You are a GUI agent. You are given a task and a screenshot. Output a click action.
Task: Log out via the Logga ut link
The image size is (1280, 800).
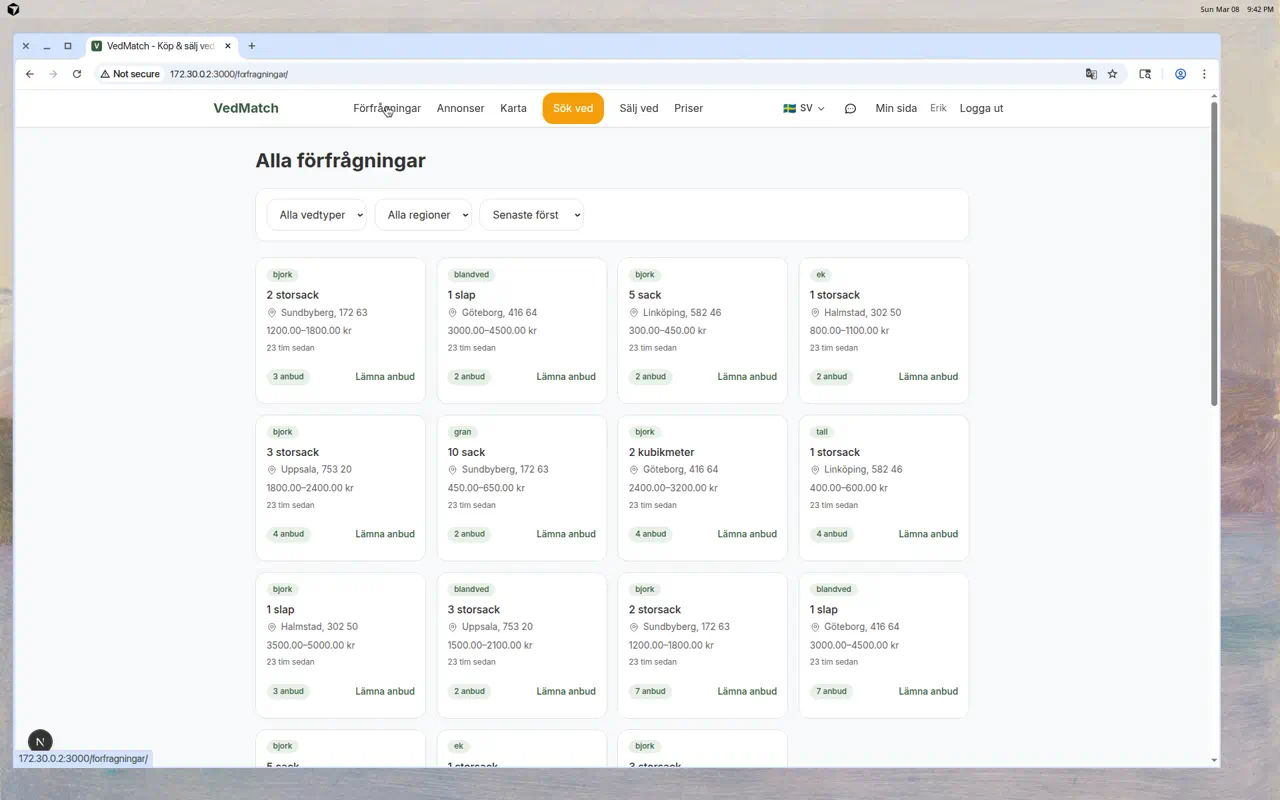click(980, 108)
